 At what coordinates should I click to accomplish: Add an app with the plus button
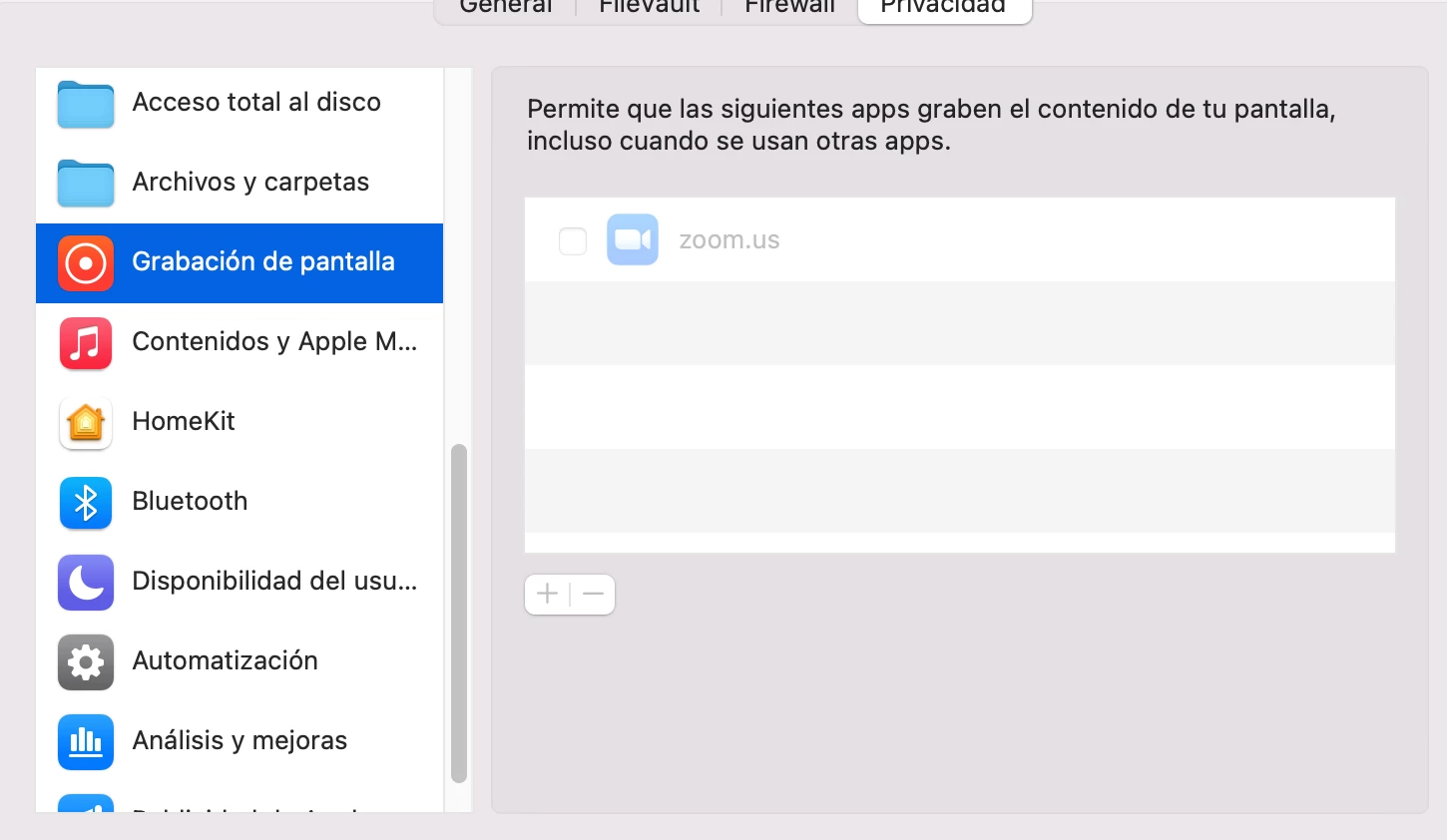click(x=547, y=595)
